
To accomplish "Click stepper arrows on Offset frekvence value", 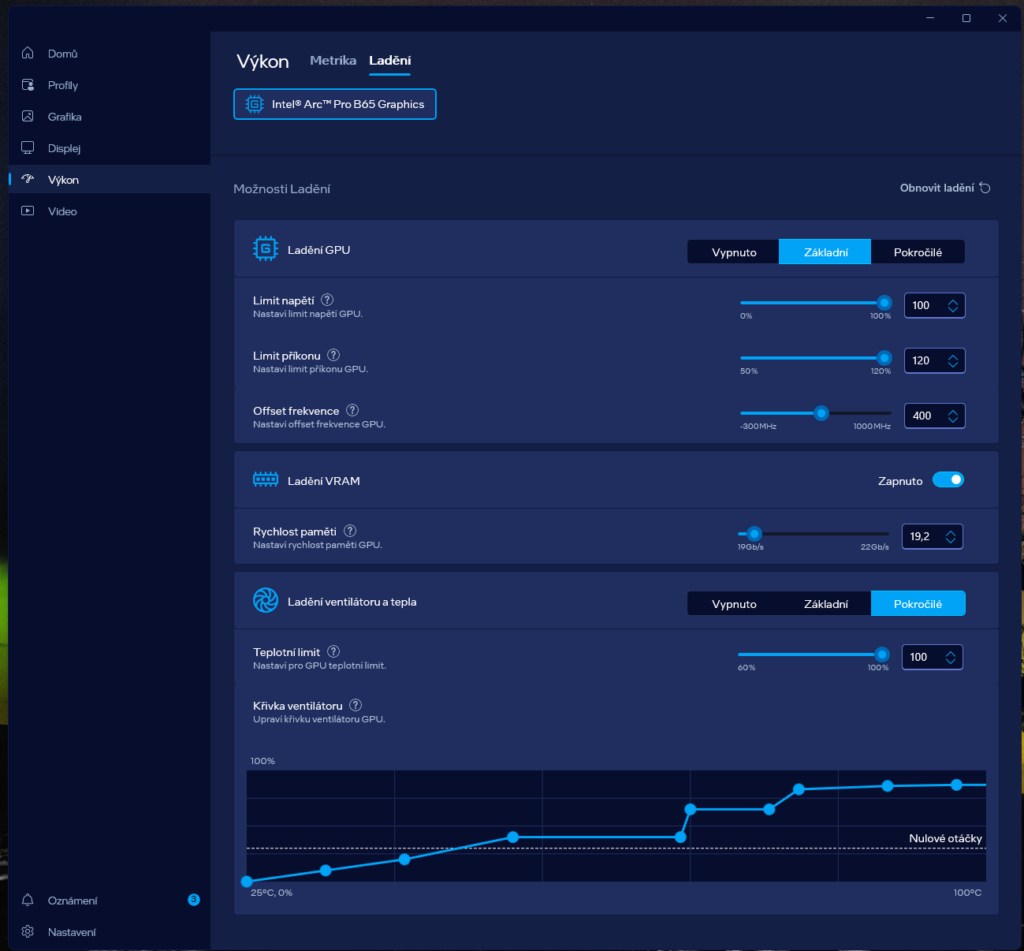I will 953,416.
